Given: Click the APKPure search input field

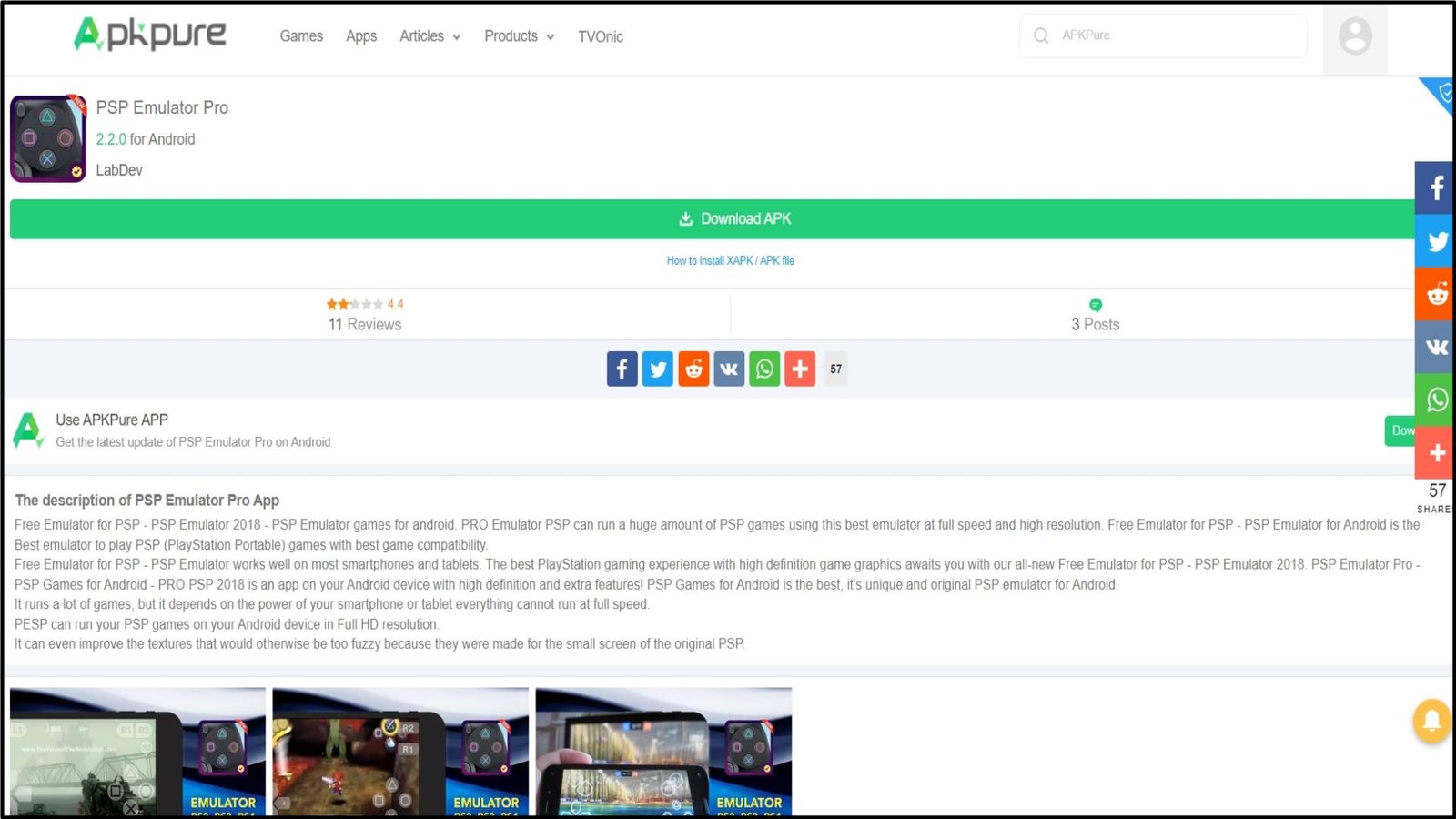Looking at the screenshot, I should (1174, 35).
